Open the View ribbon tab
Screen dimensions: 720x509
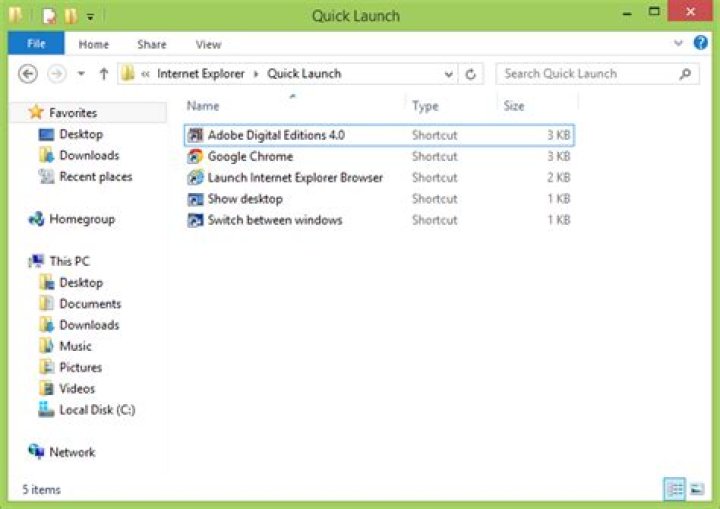pyautogui.click(x=208, y=44)
